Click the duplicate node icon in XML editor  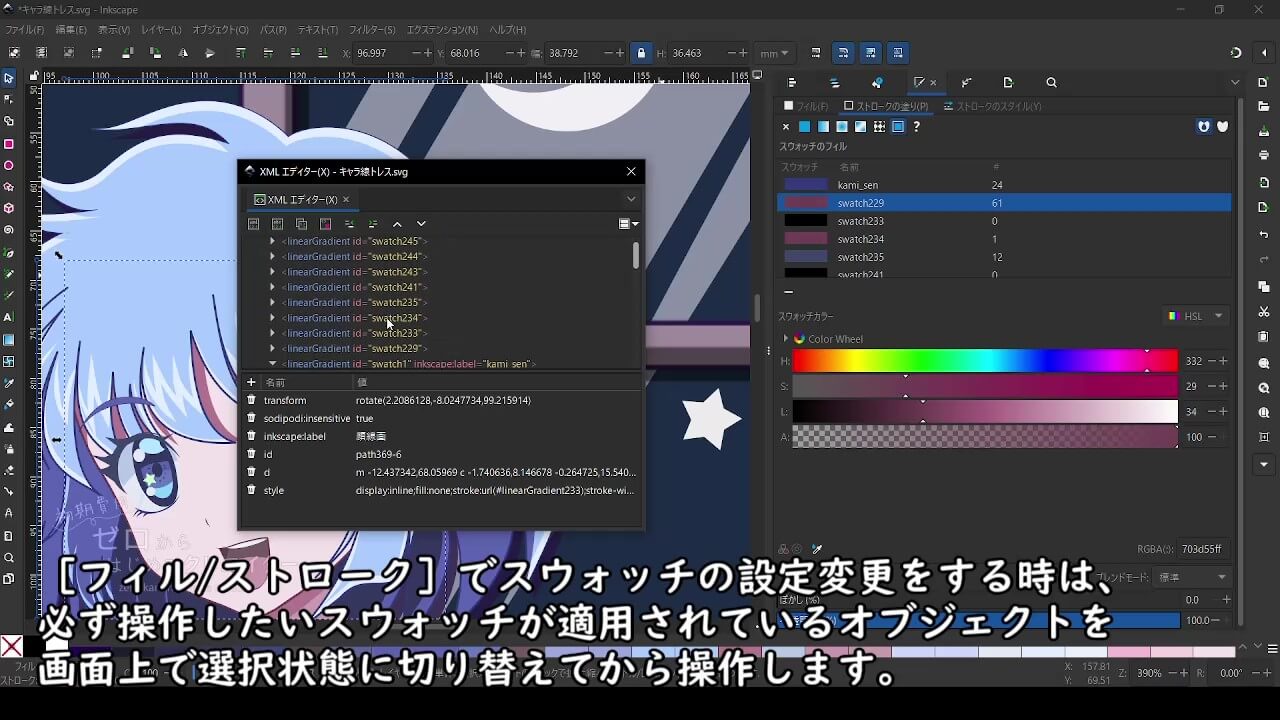[x=301, y=224]
